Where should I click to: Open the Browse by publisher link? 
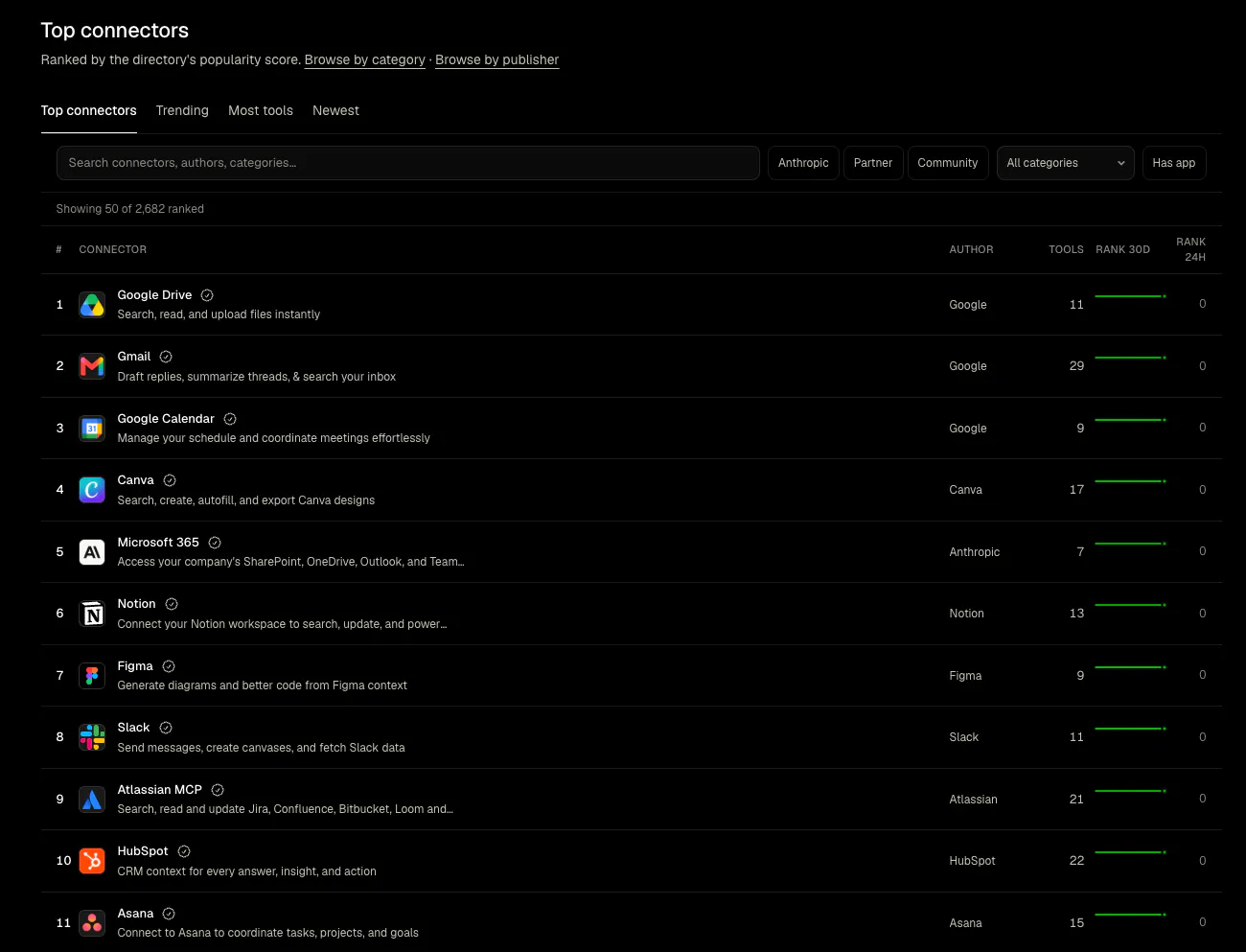tap(497, 59)
